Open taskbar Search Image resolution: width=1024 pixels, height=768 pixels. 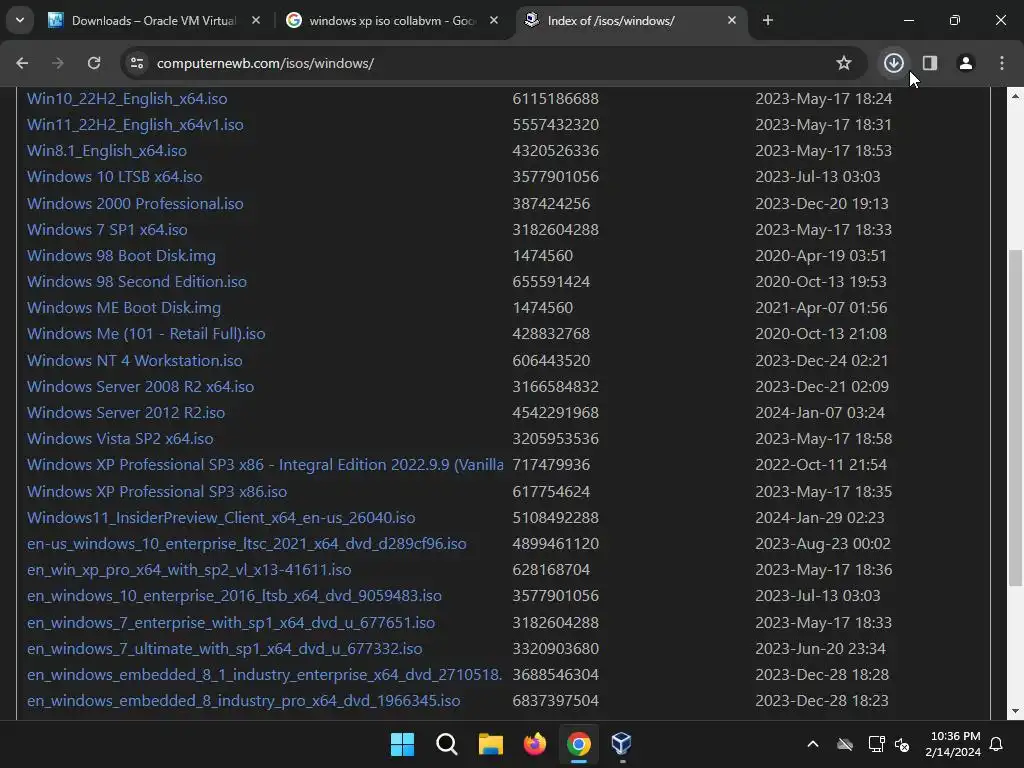click(x=447, y=743)
